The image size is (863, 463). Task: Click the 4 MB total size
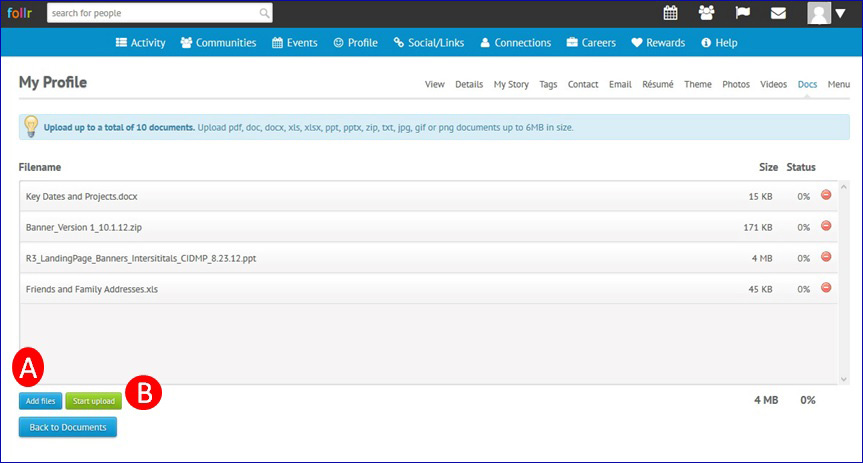[766, 400]
